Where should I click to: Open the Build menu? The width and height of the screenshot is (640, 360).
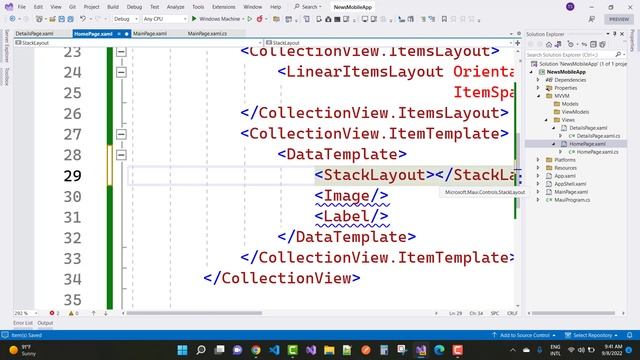tap(113, 7)
